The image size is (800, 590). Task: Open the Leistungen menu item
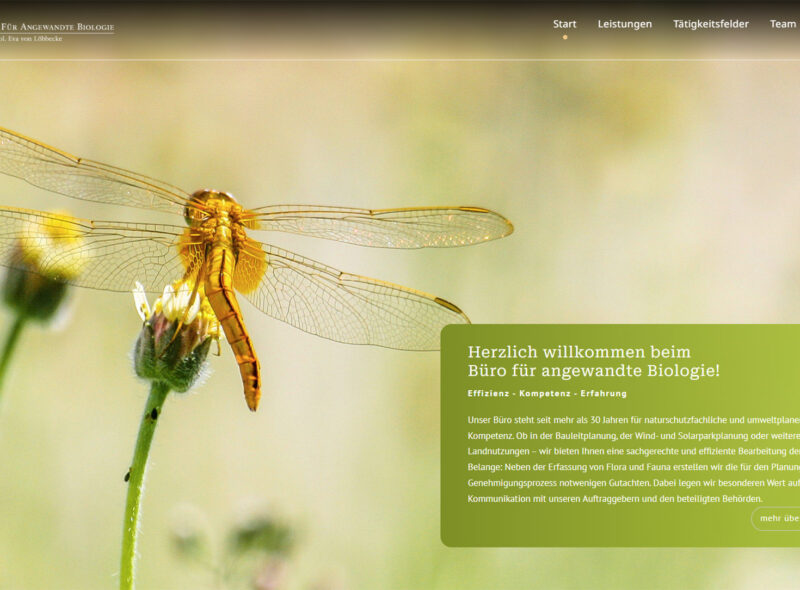624,24
